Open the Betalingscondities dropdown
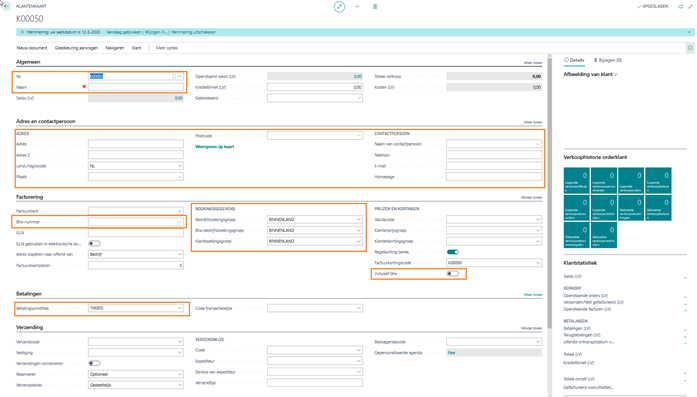697x397 pixels. point(180,308)
